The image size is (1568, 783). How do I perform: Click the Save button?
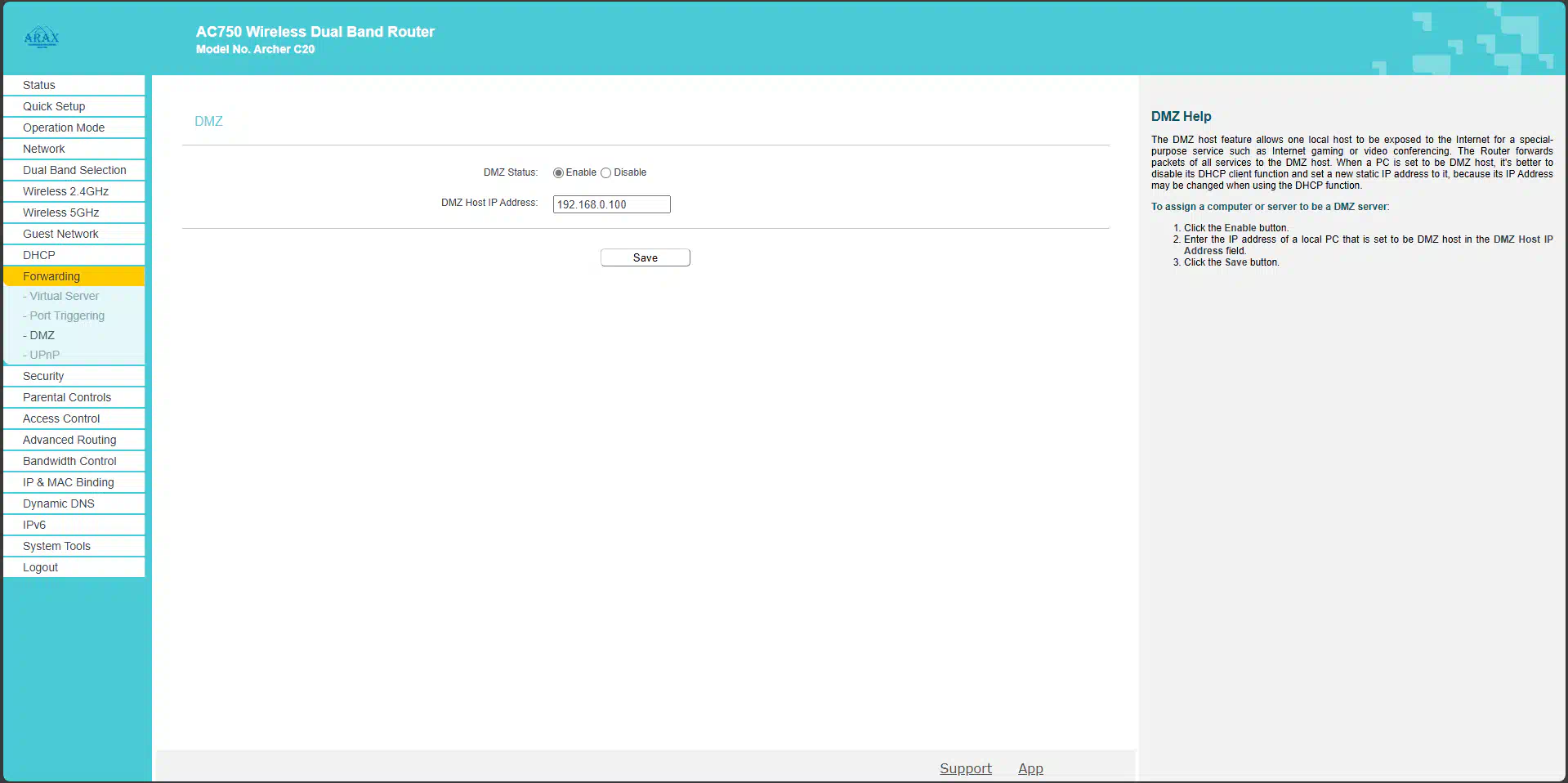coord(646,257)
